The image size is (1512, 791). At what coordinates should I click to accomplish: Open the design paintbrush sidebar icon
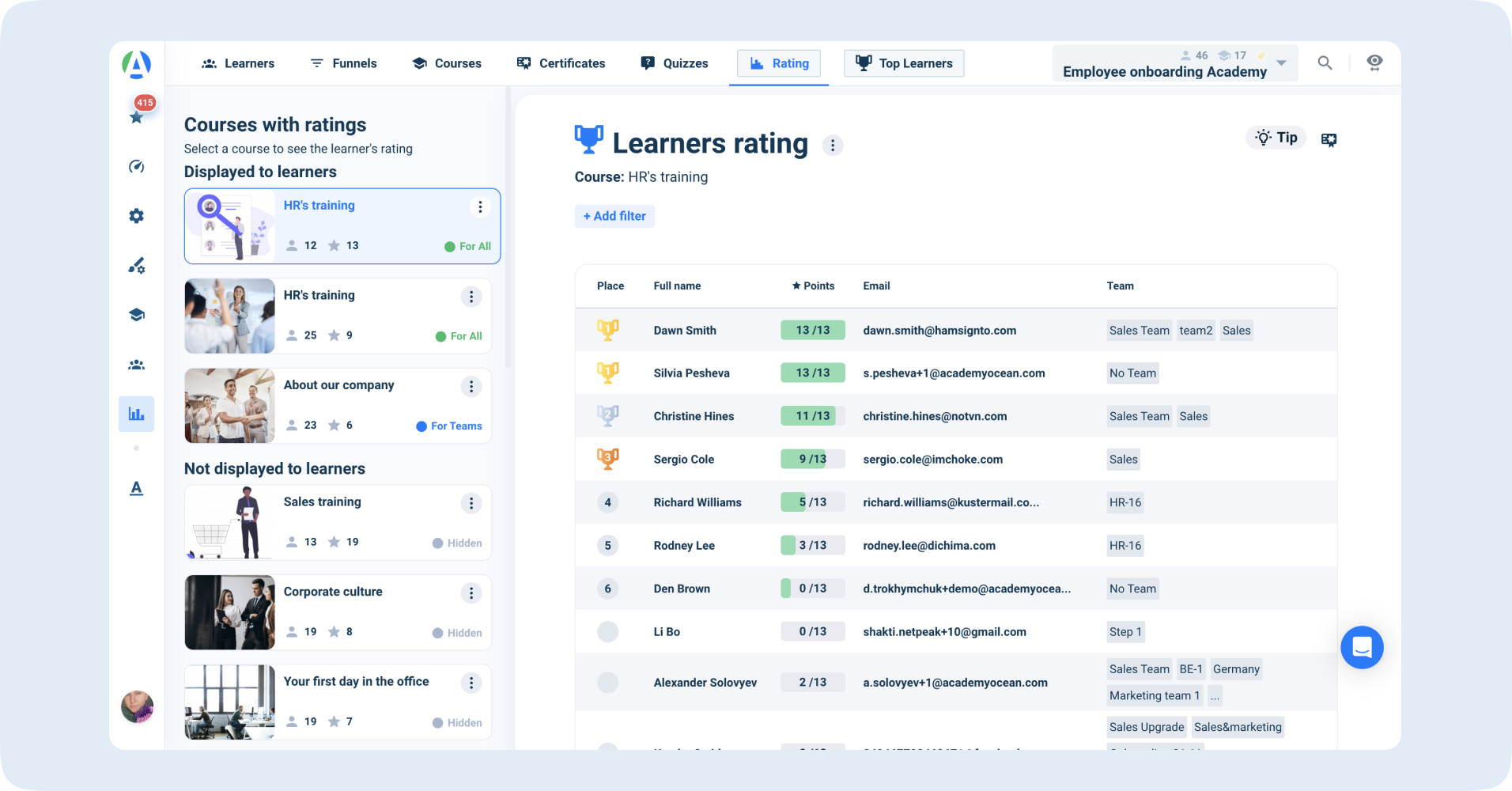(137, 266)
